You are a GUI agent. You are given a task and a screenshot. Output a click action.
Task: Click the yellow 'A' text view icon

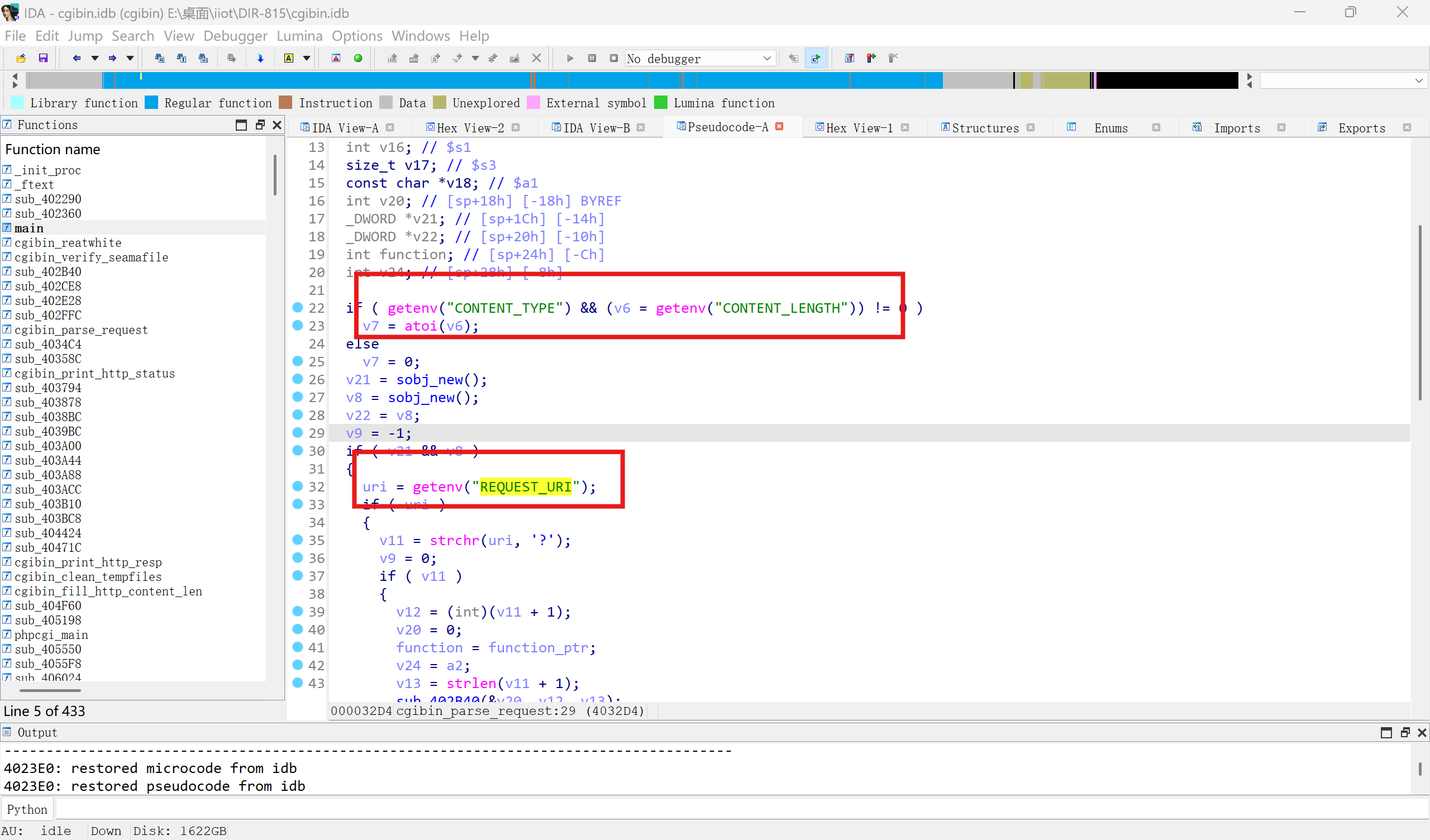[x=289, y=58]
